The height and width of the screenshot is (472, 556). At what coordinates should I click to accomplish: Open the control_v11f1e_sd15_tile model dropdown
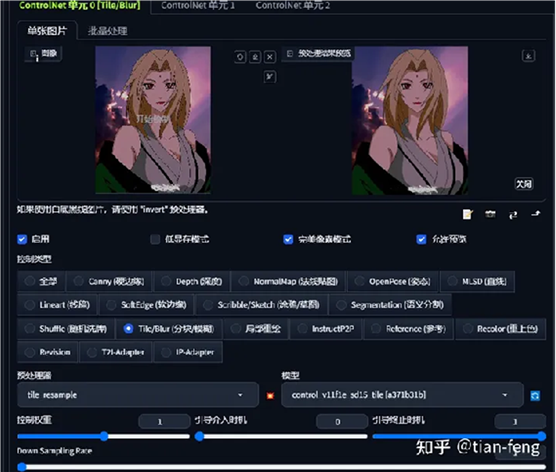pos(402,395)
